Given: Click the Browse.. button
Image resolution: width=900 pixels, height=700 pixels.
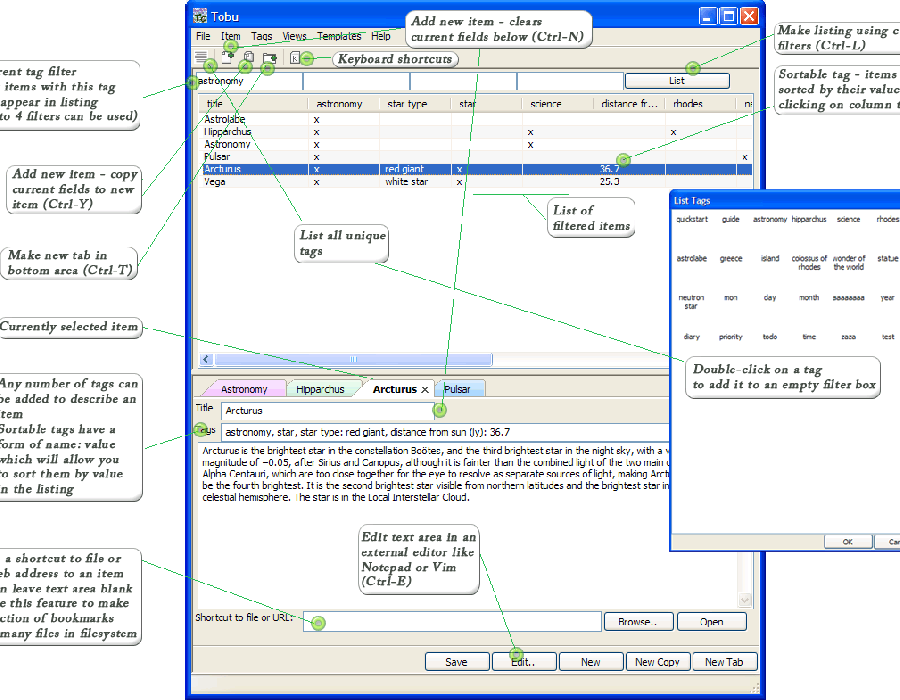Looking at the screenshot, I should point(638,621).
